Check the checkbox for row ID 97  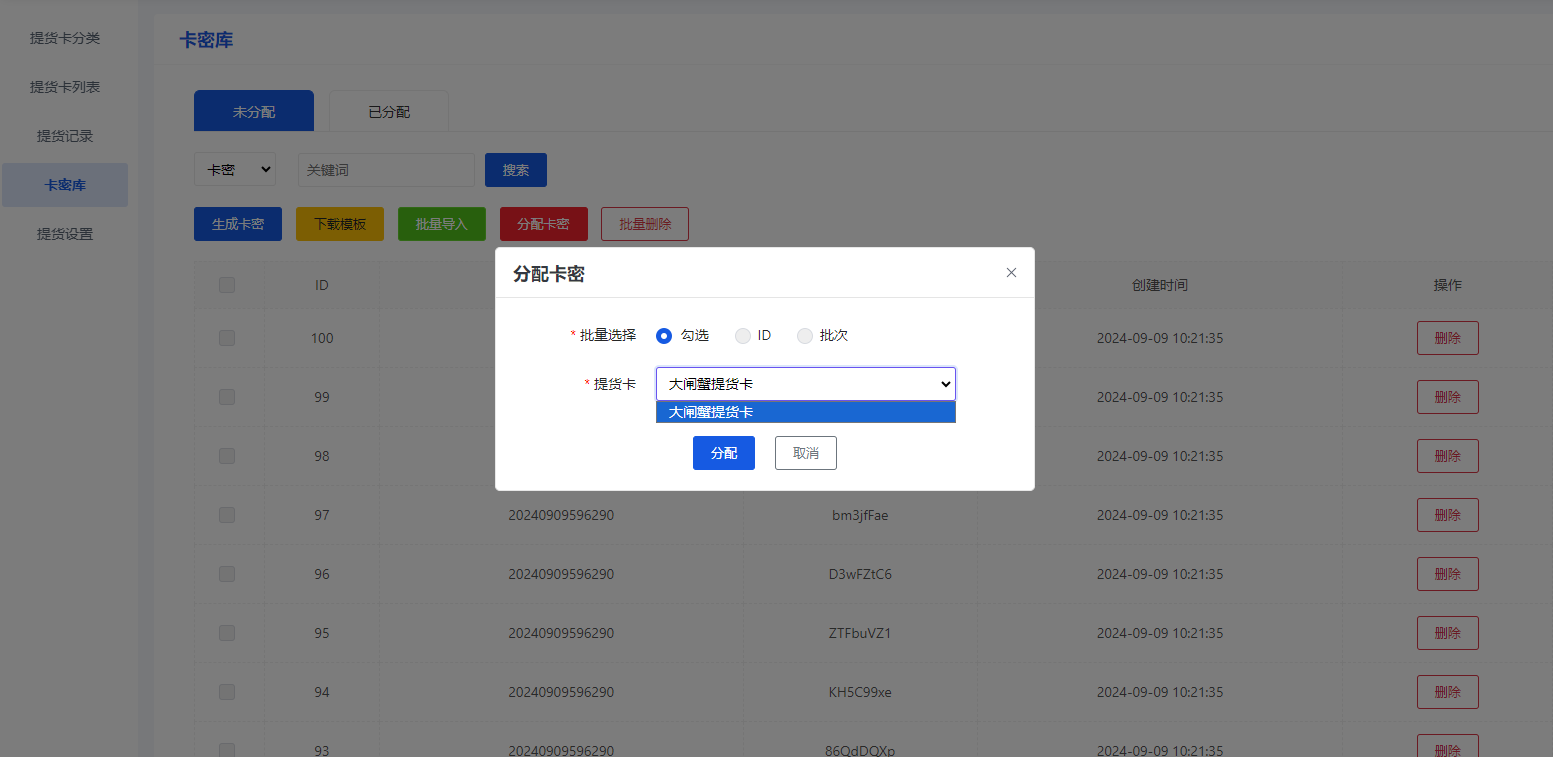tap(227, 514)
